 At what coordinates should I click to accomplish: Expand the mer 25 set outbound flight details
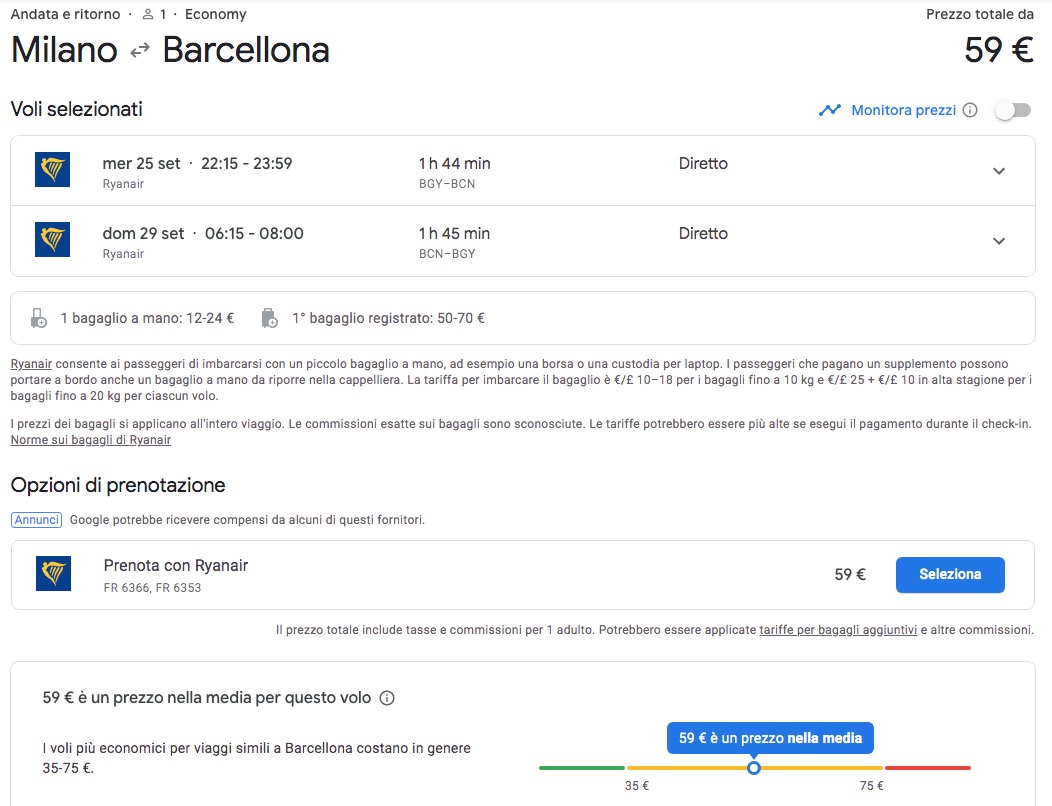998,171
